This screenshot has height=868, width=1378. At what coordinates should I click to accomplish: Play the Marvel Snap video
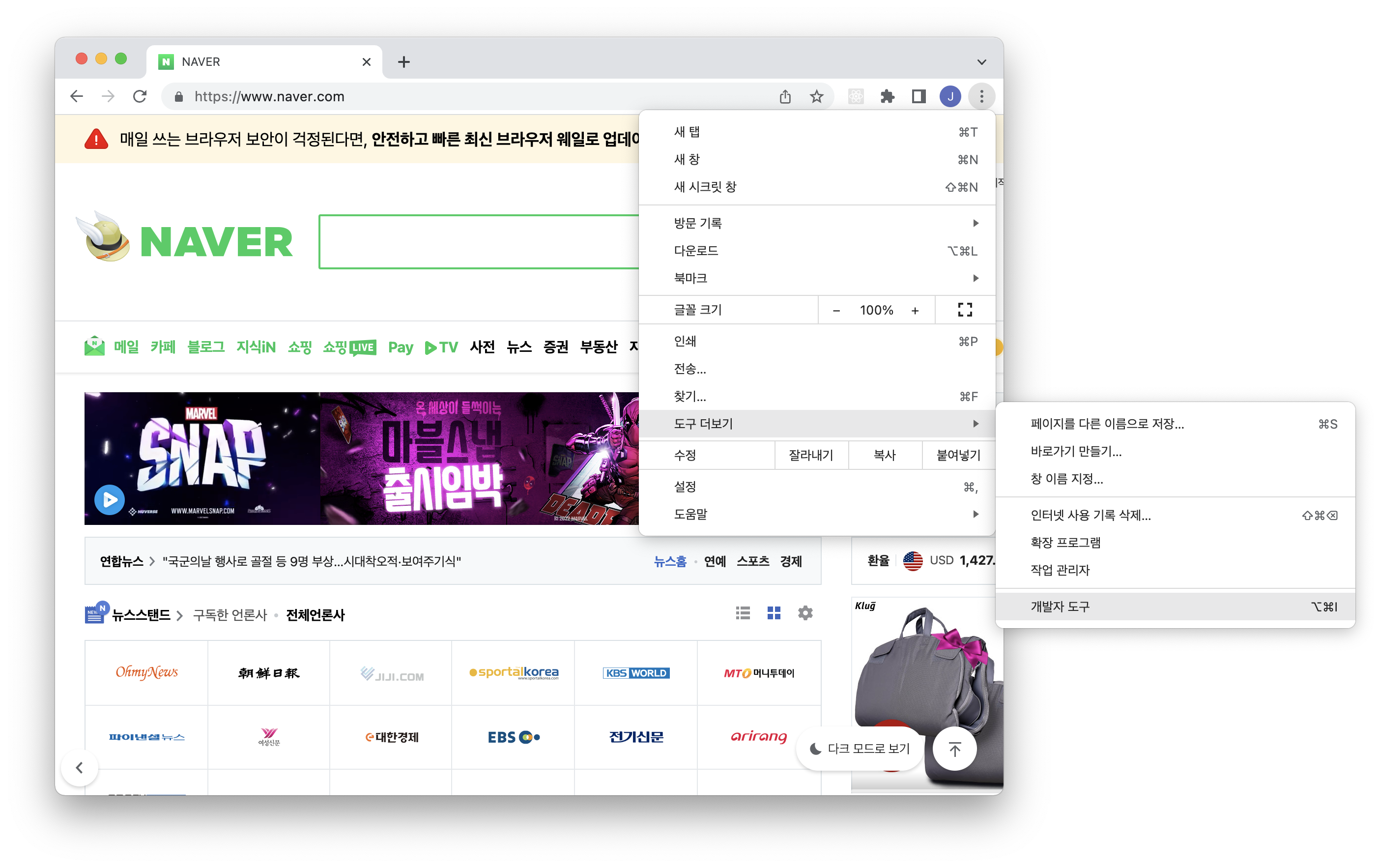click(x=109, y=499)
